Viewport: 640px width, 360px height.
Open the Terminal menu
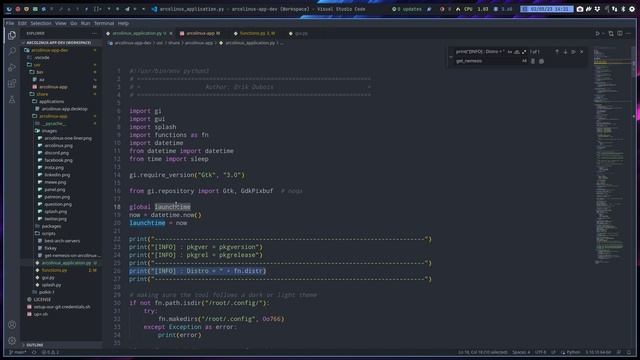pos(104,23)
